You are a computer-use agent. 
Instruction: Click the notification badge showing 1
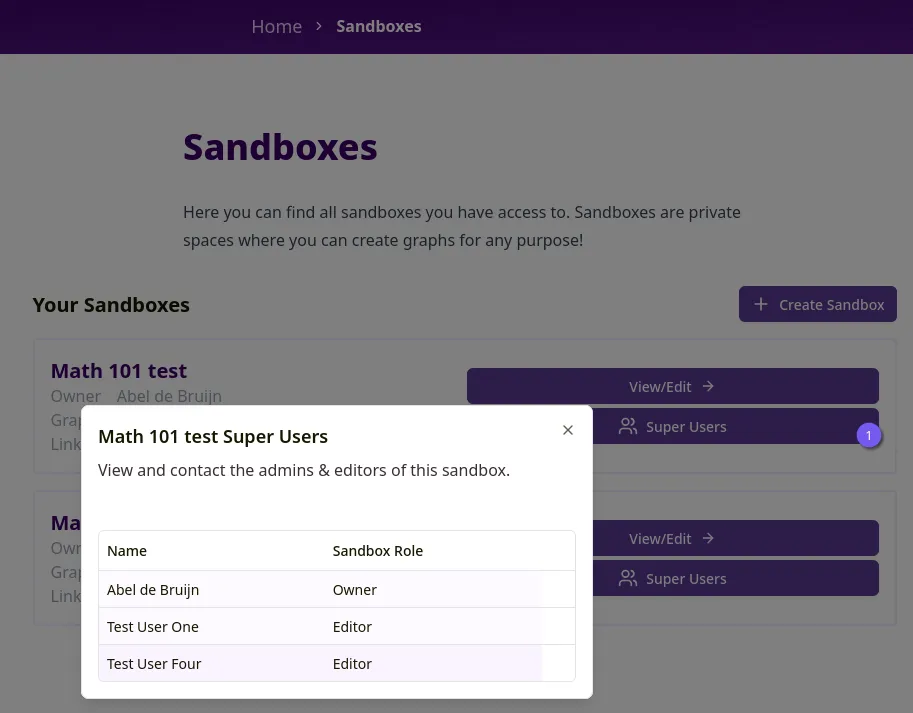tap(869, 435)
